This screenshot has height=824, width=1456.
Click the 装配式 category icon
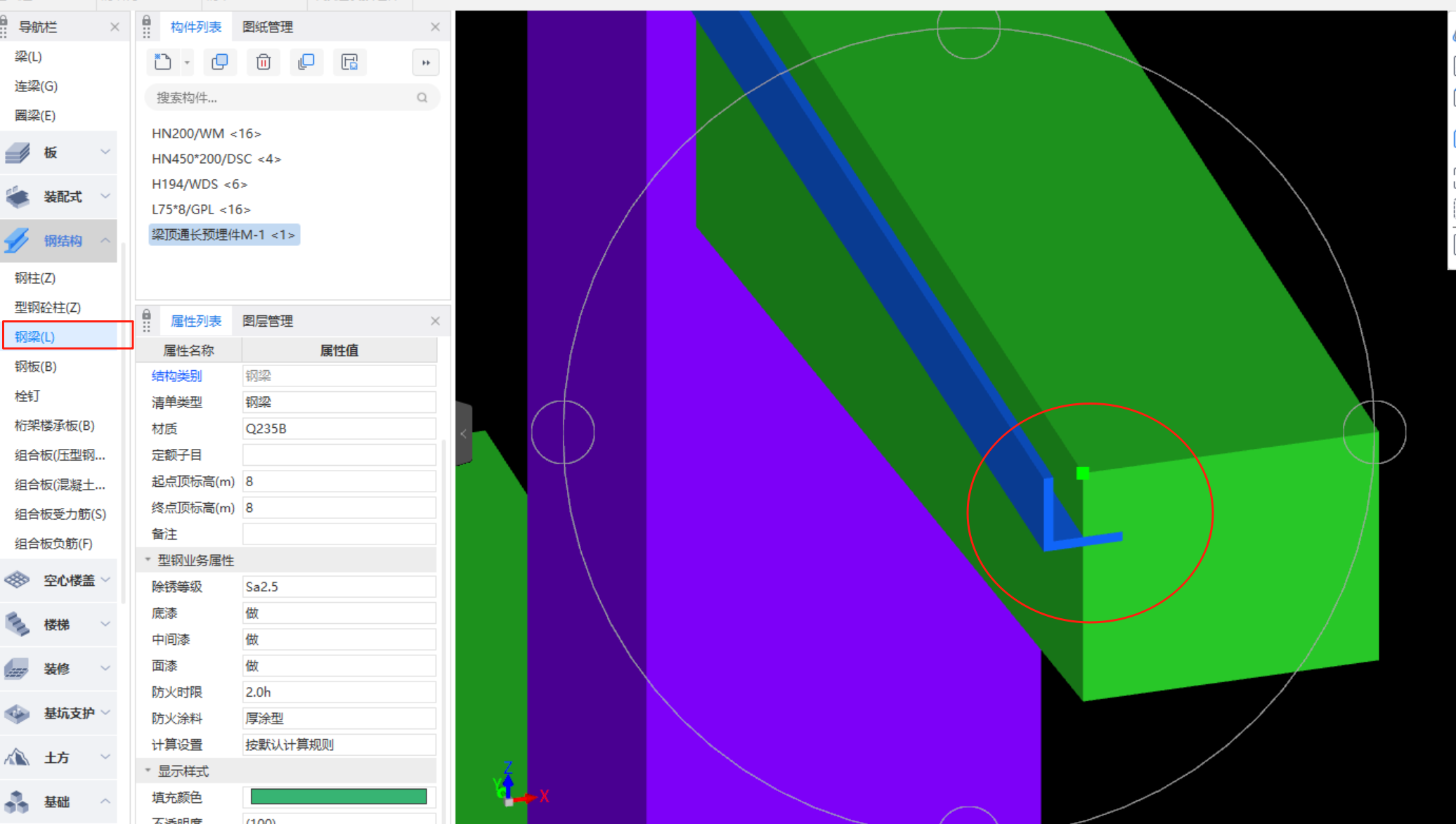coord(18,197)
